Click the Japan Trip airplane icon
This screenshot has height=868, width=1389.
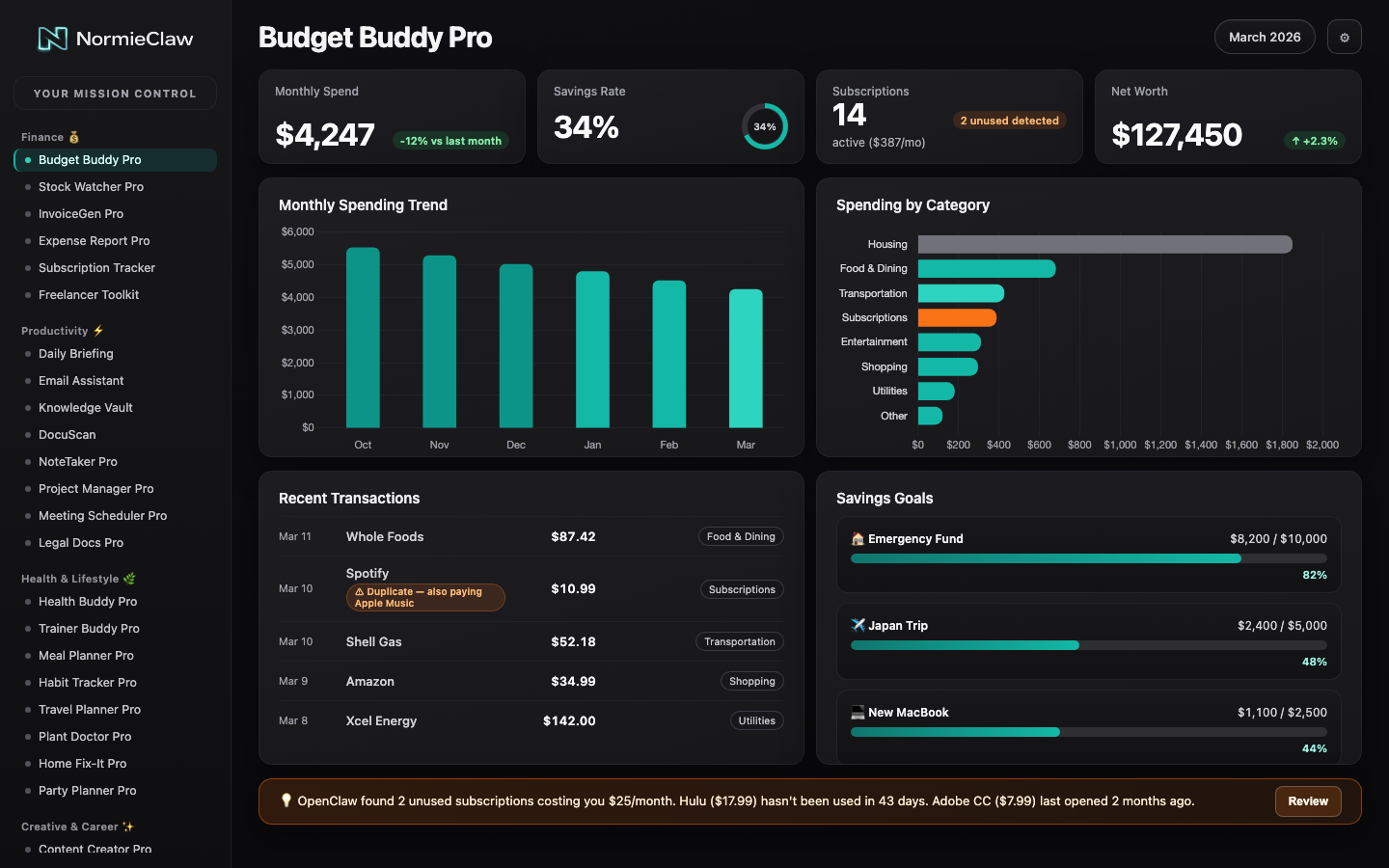point(858,625)
